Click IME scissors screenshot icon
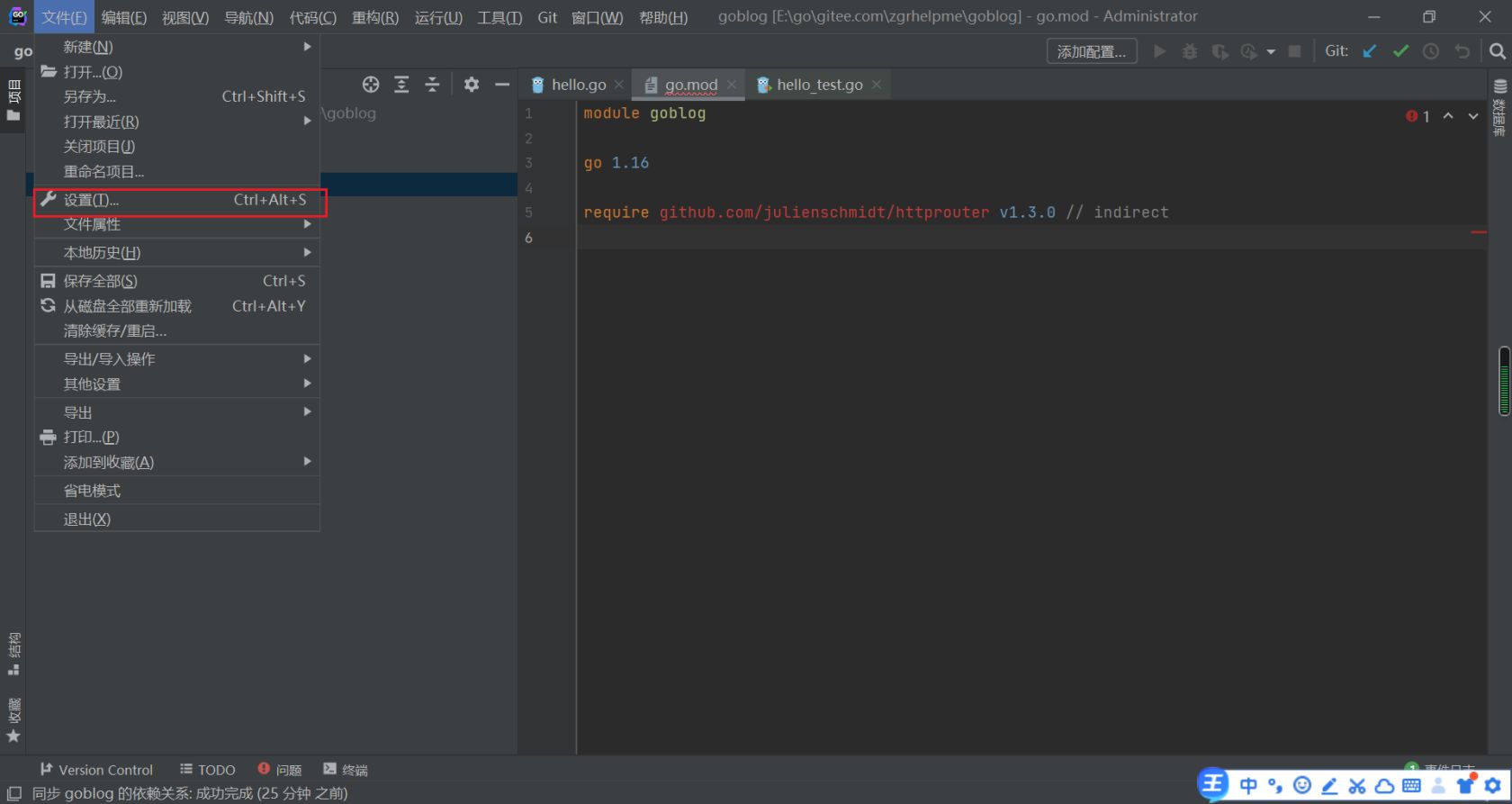1512x804 pixels. [1357, 785]
